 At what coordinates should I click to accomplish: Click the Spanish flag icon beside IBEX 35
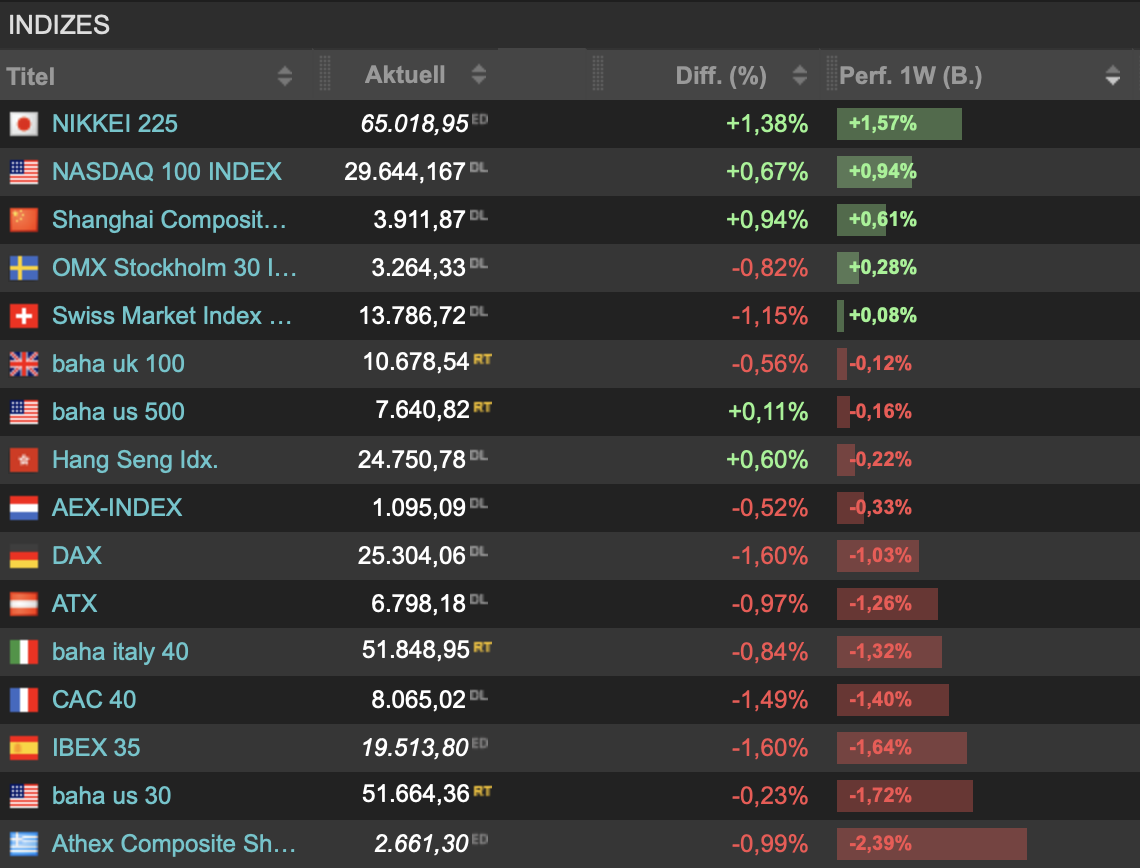tap(23, 748)
